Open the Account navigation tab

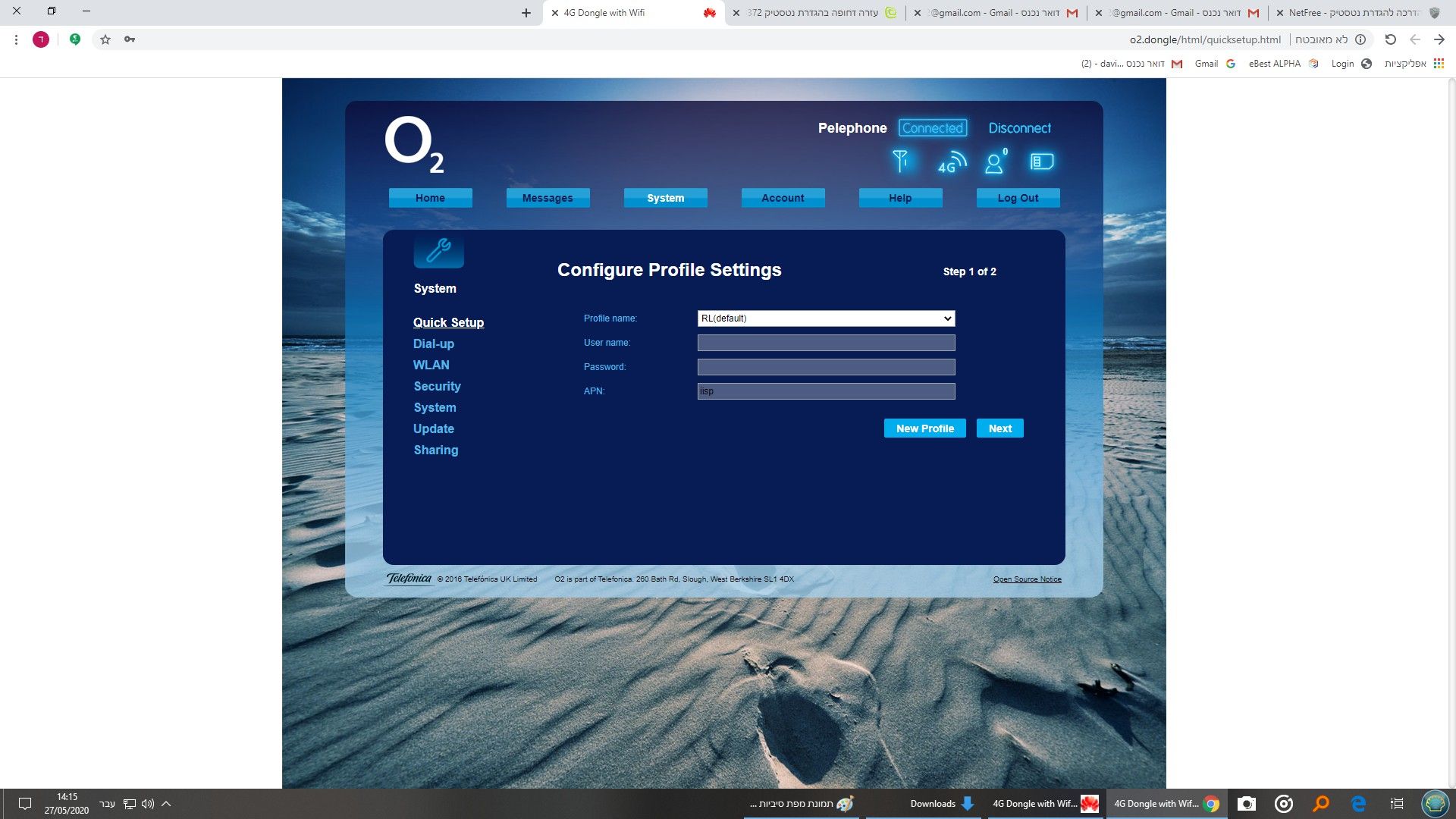[783, 198]
